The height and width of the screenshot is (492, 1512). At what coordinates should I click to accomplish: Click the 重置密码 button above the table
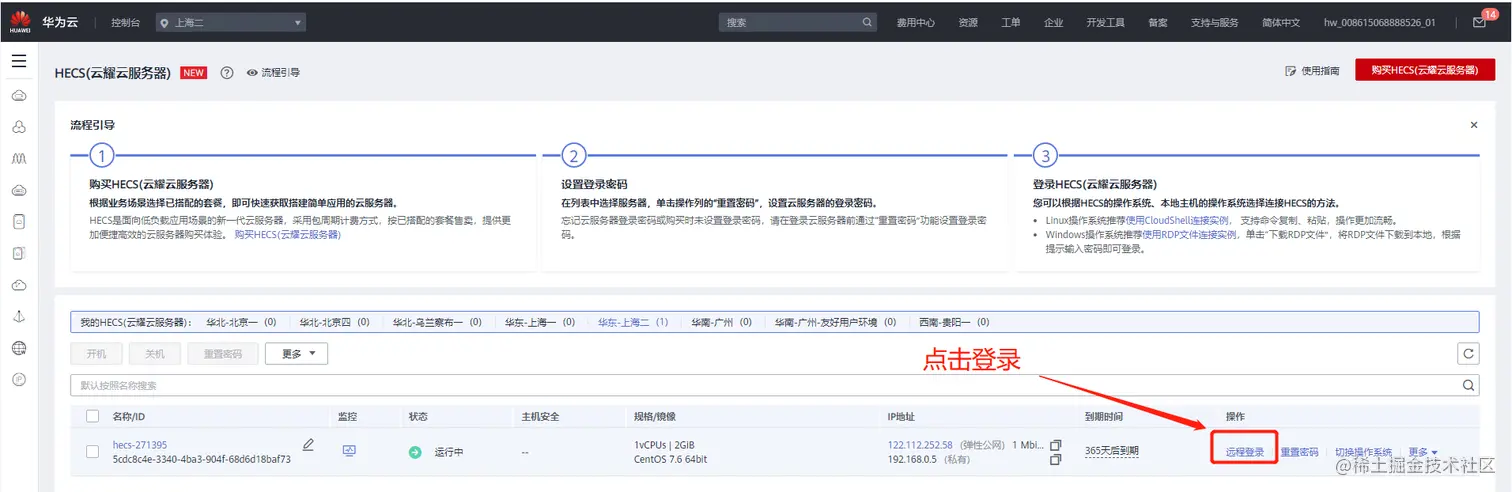click(222, 354)
